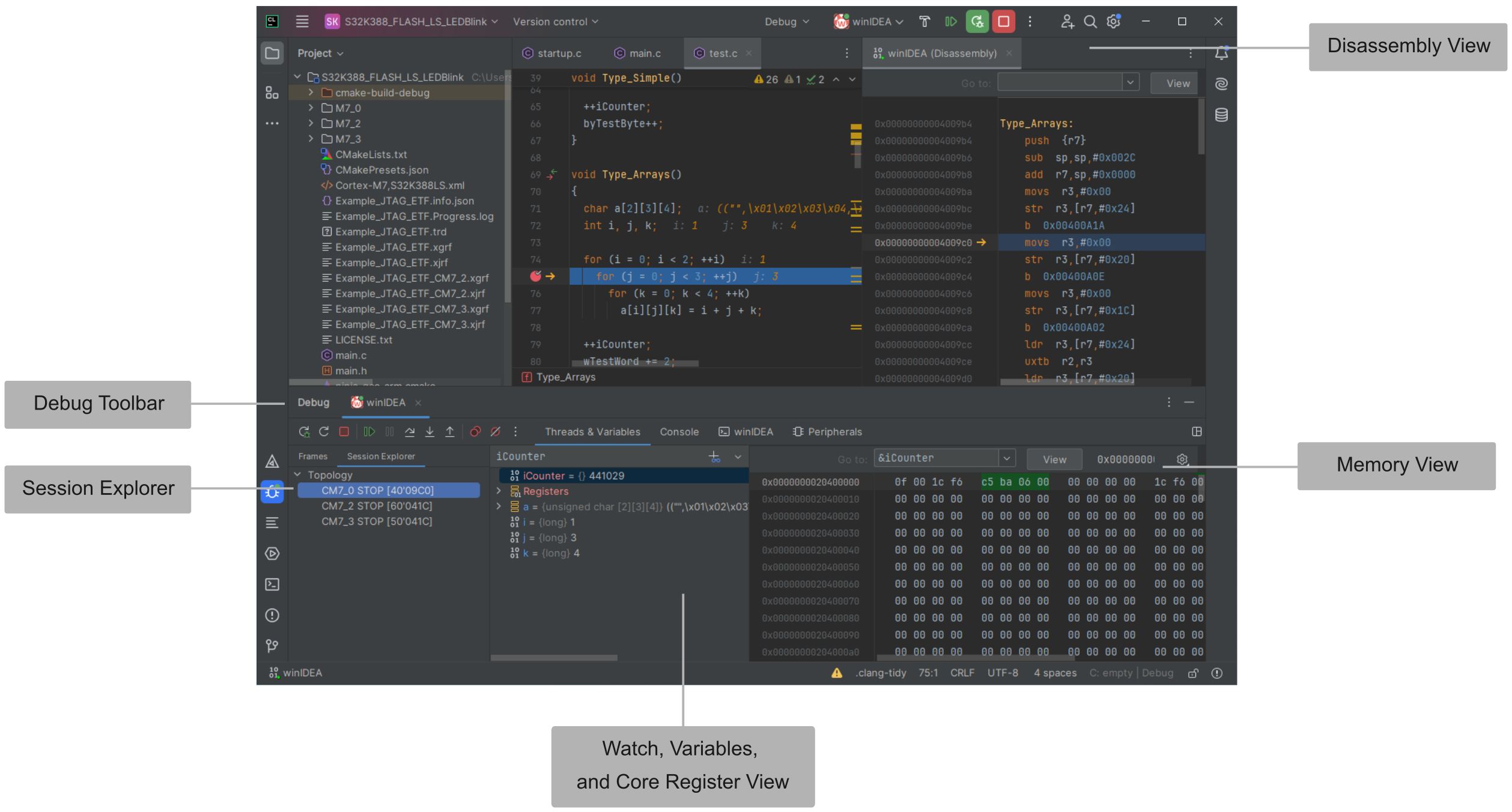Open Database tool window icon
1512x812 pixels.
pyautogui.click(x=1221, y=115)
